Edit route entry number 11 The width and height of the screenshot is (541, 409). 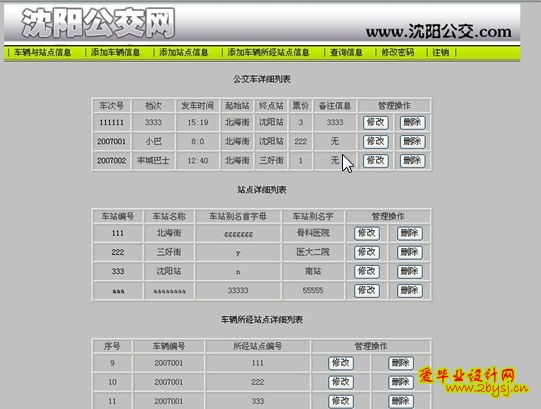[341, 401]
